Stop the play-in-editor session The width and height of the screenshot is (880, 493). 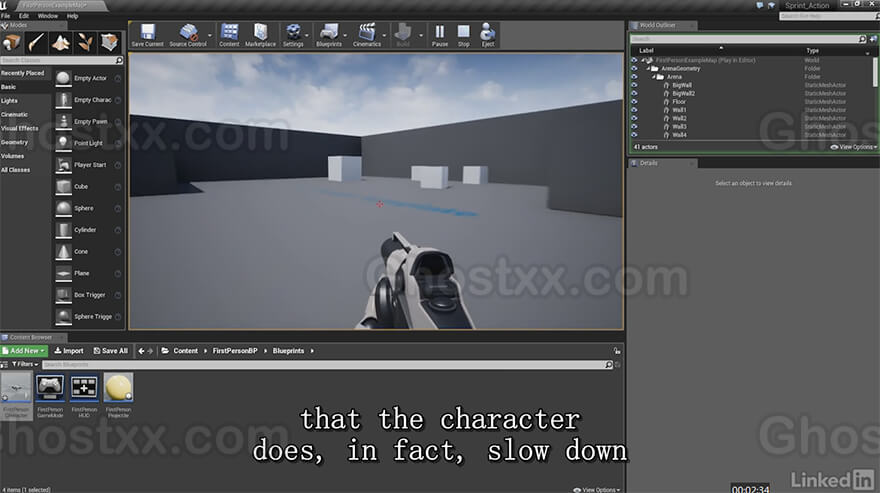pos(464,35)
